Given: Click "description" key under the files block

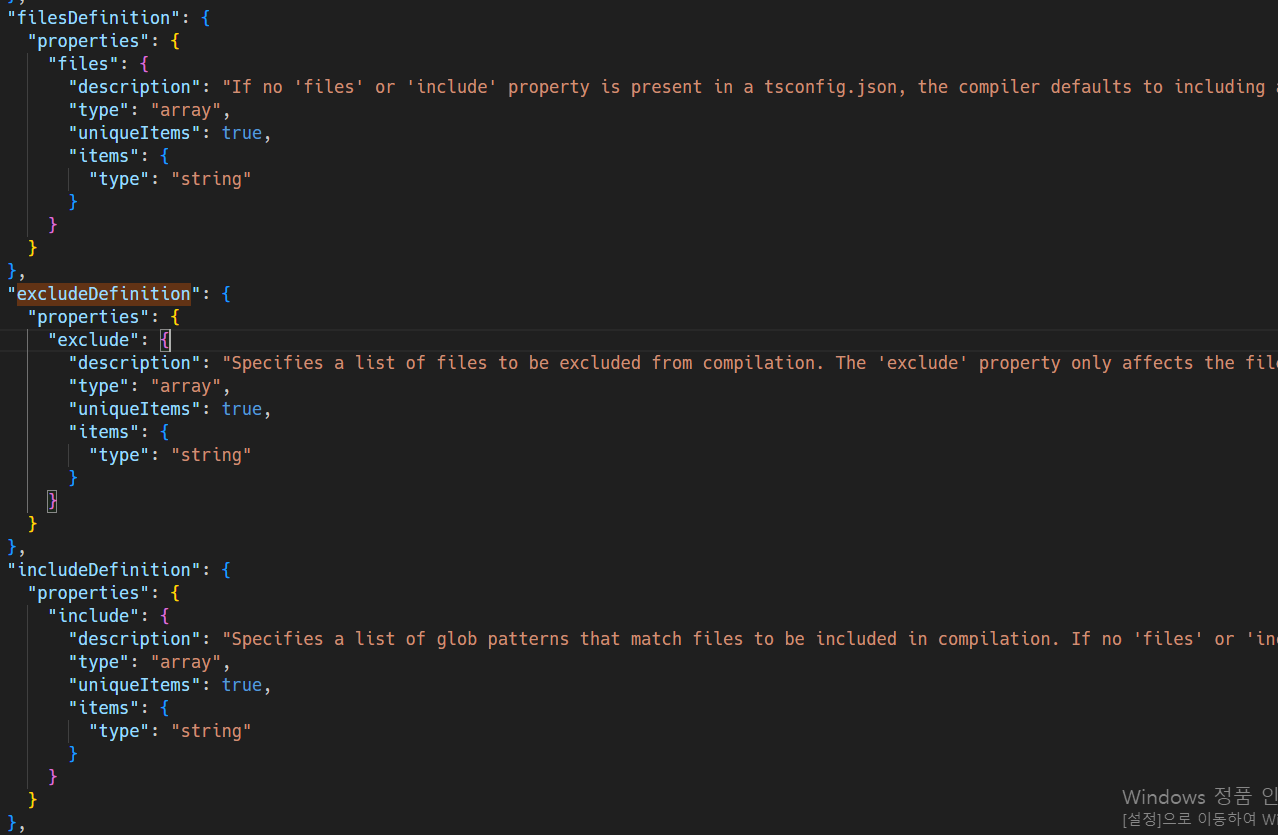Looking at the screenshot, I should tap(135, 87).
